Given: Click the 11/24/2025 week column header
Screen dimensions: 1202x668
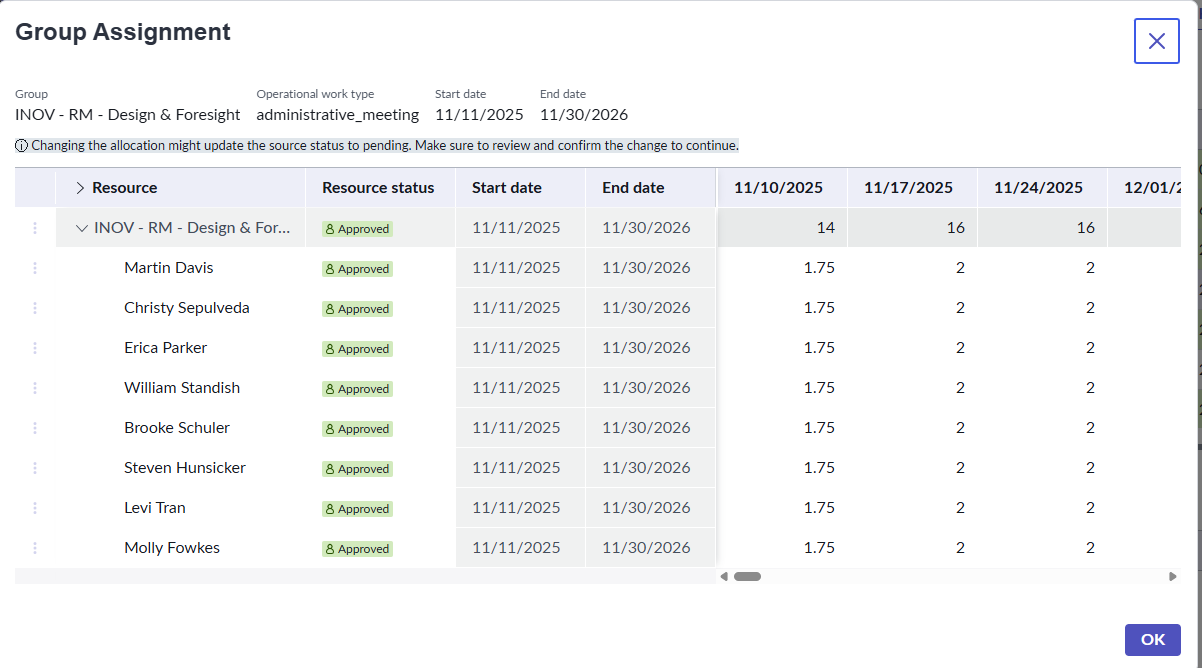Looking at the screenshot, I should [1042, 188].
